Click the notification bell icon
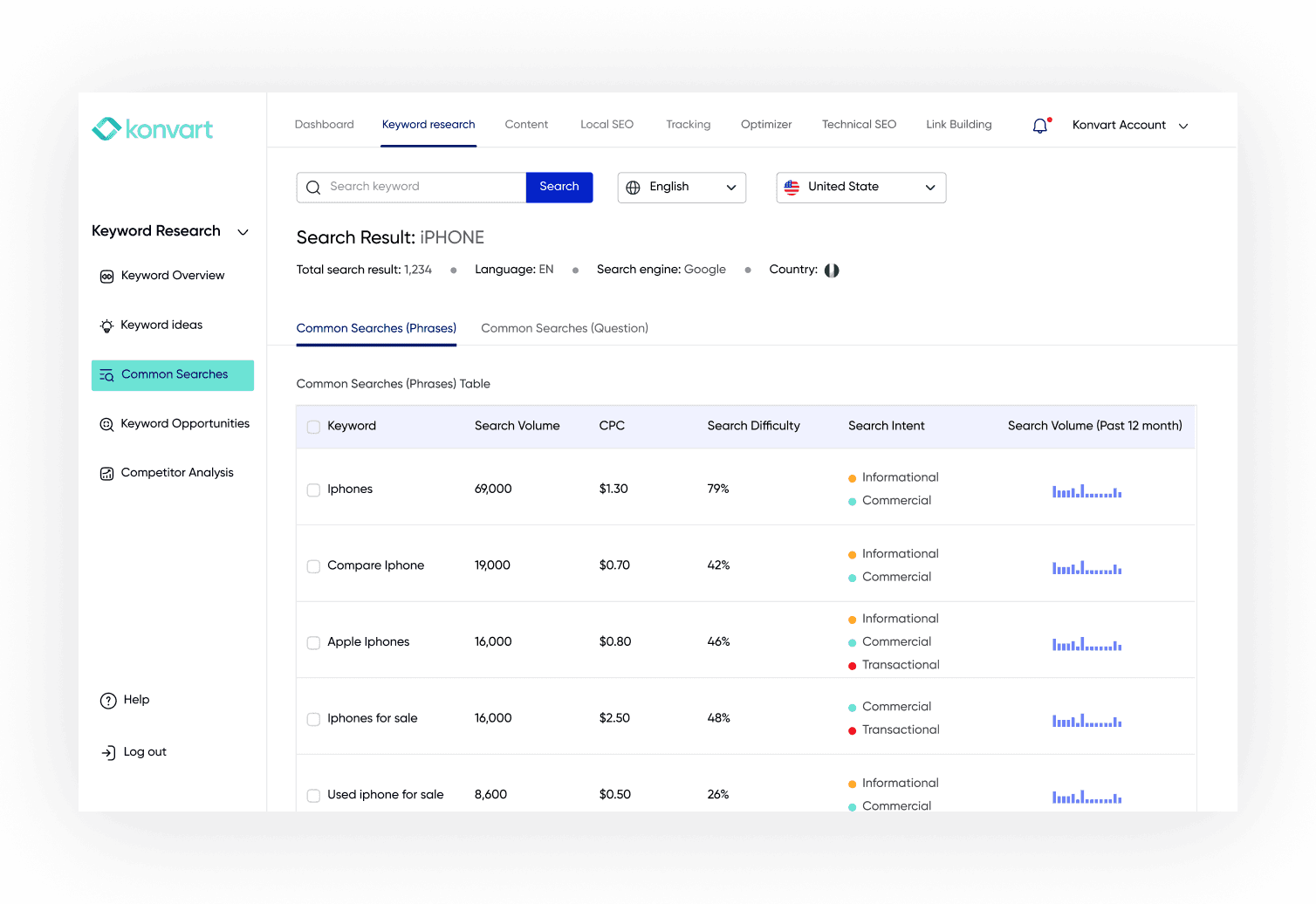This screenshot has height=904, width=1316. (x=1040, y=126)
